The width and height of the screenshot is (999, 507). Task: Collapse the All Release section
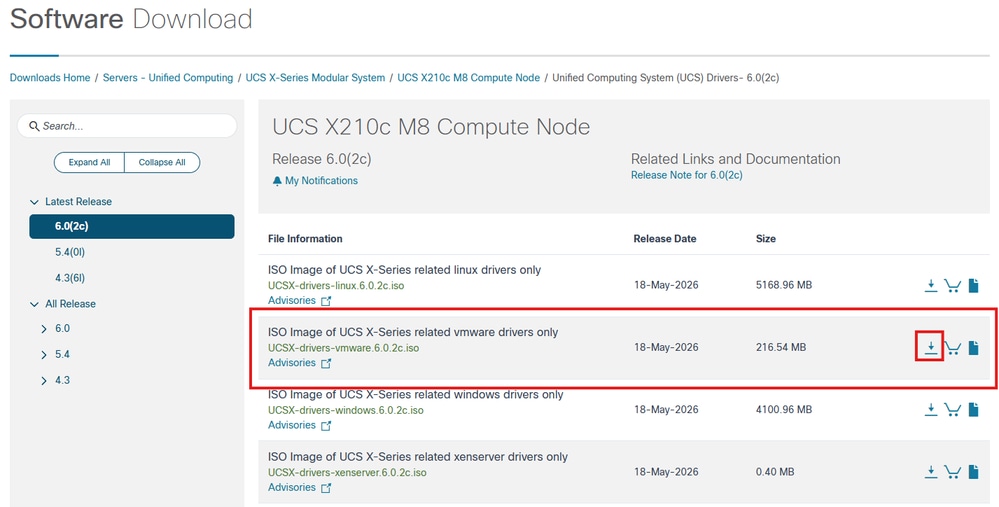pos(34,304)
